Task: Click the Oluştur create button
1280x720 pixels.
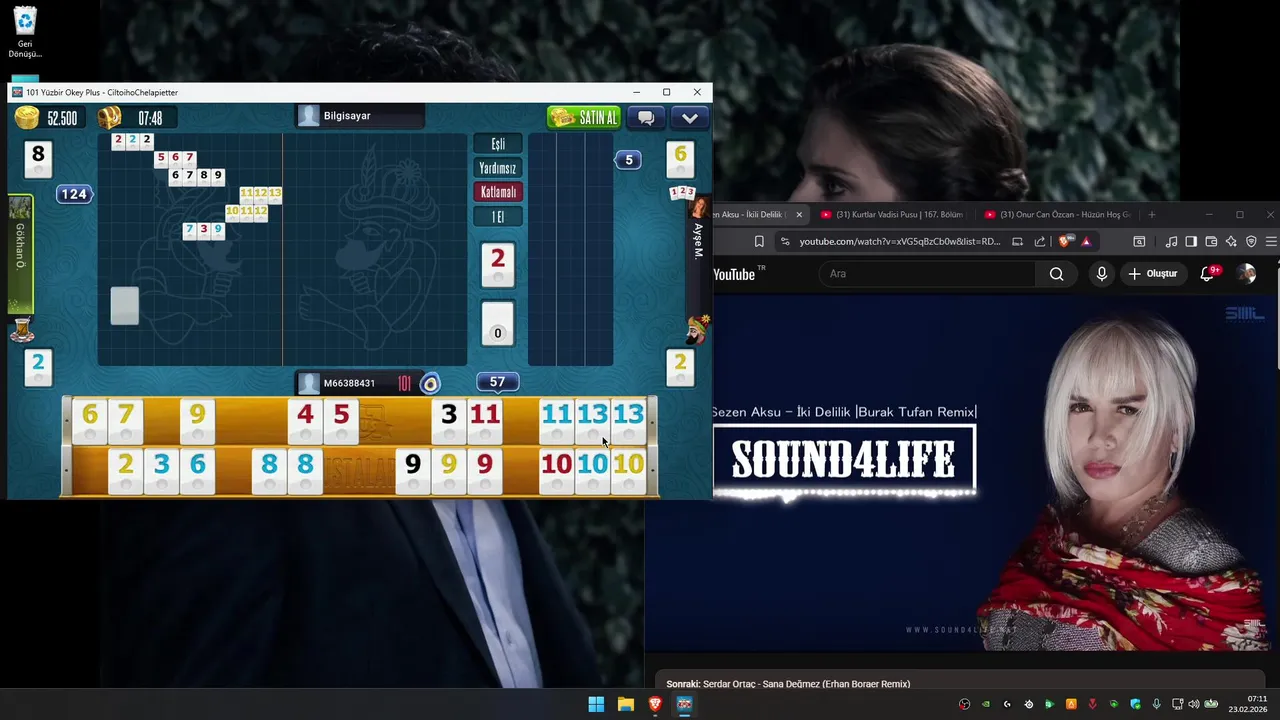Action: [1153, 274]
